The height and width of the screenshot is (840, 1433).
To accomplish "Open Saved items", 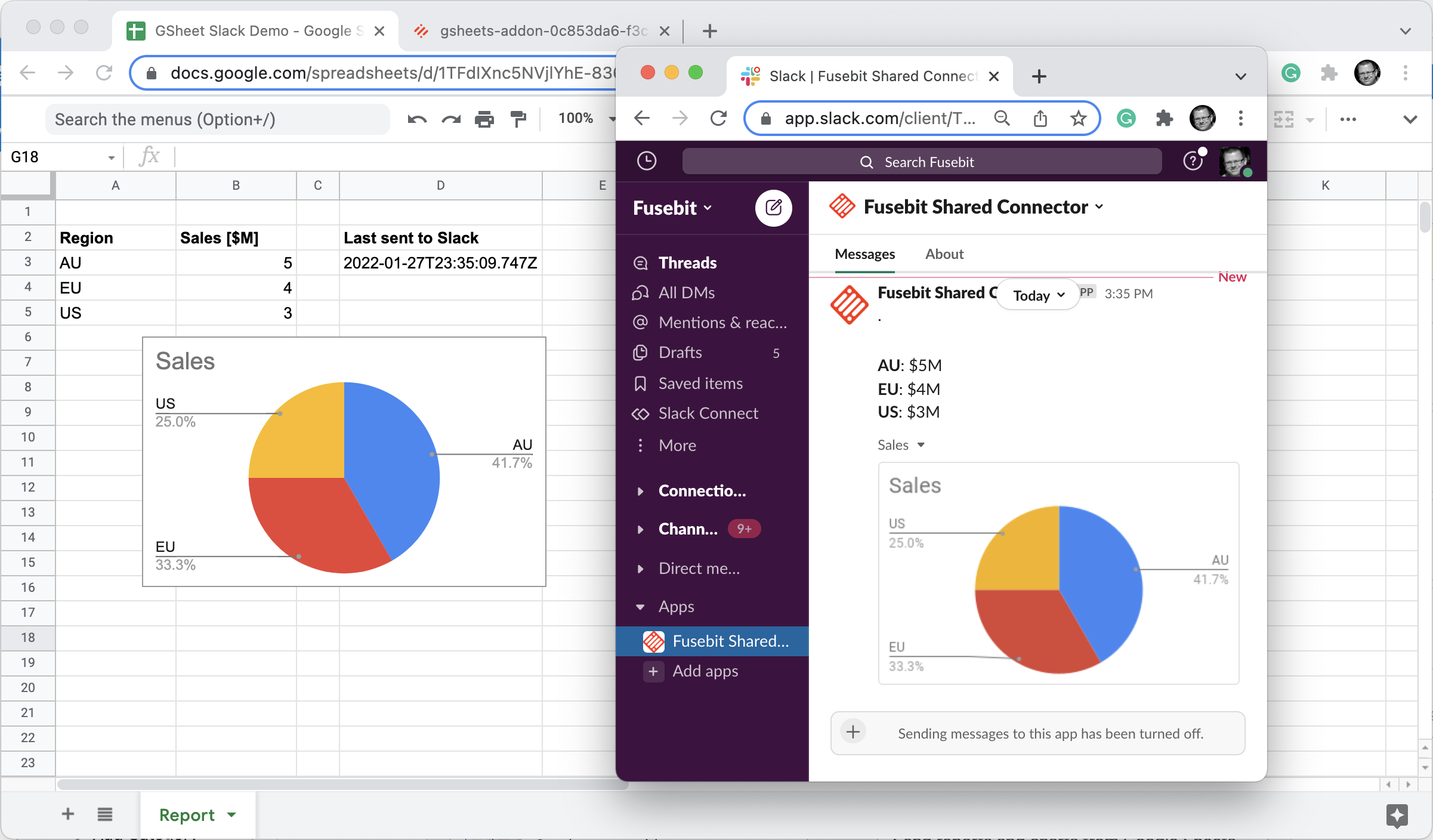I will (700, 383).
